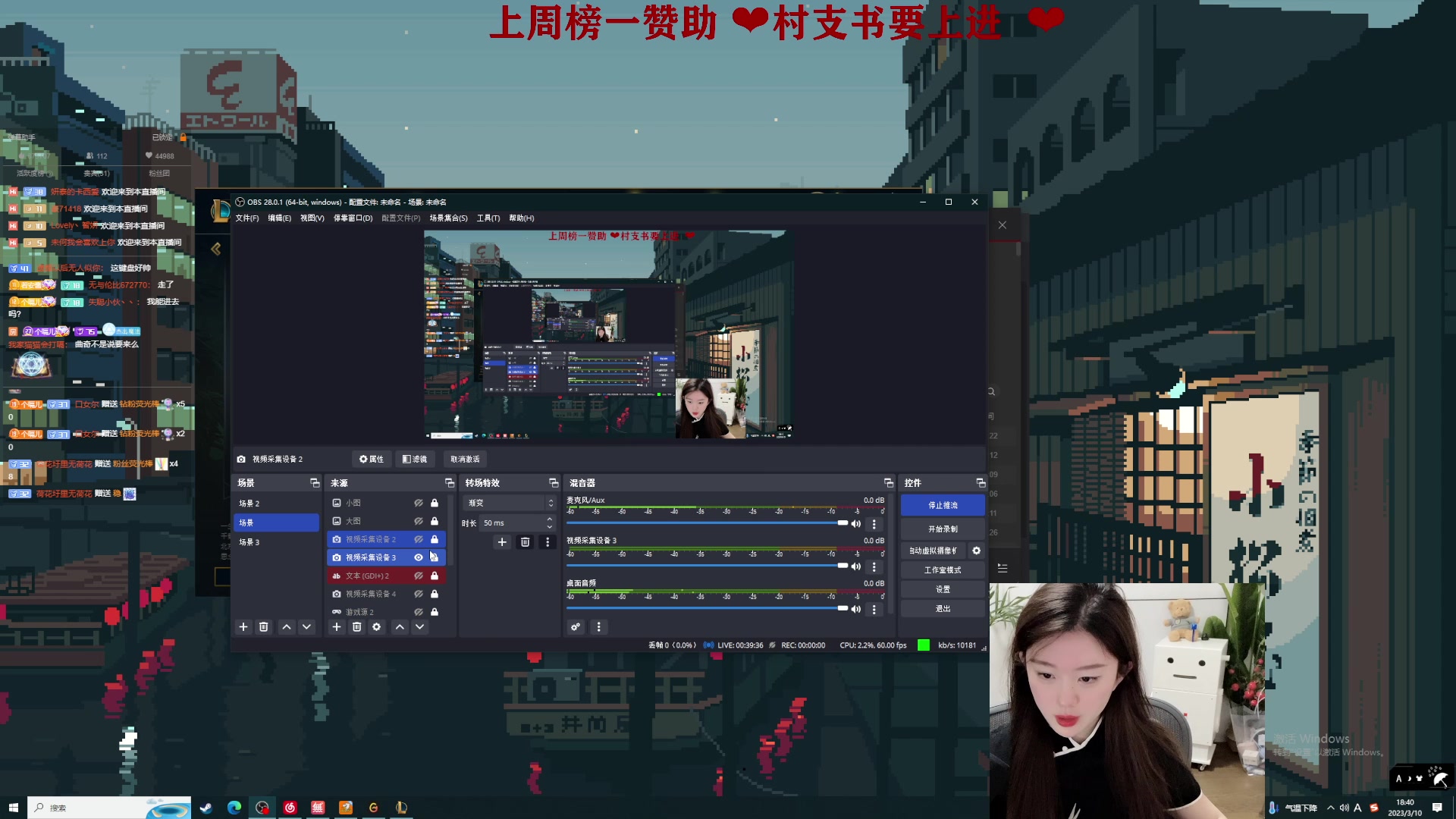Pop out the 混音器 dock panel
Viewport: 1456px width, 819px height.
(x=889, y=483)
